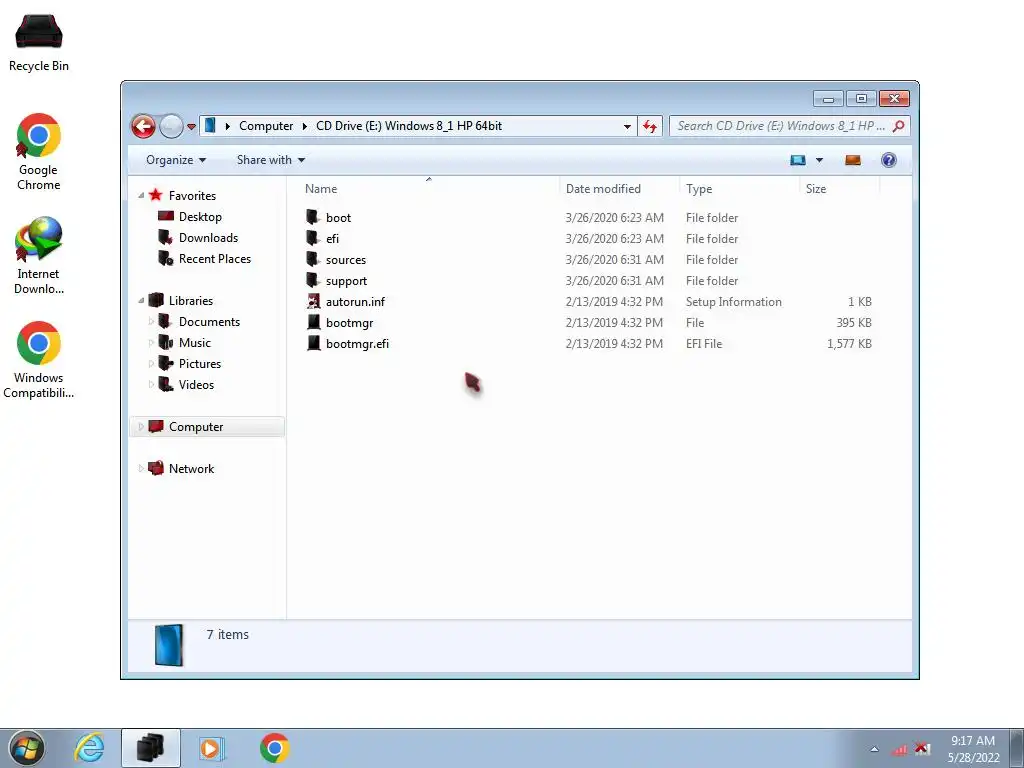Open Chrome from the taskbar

coord(274,748)
